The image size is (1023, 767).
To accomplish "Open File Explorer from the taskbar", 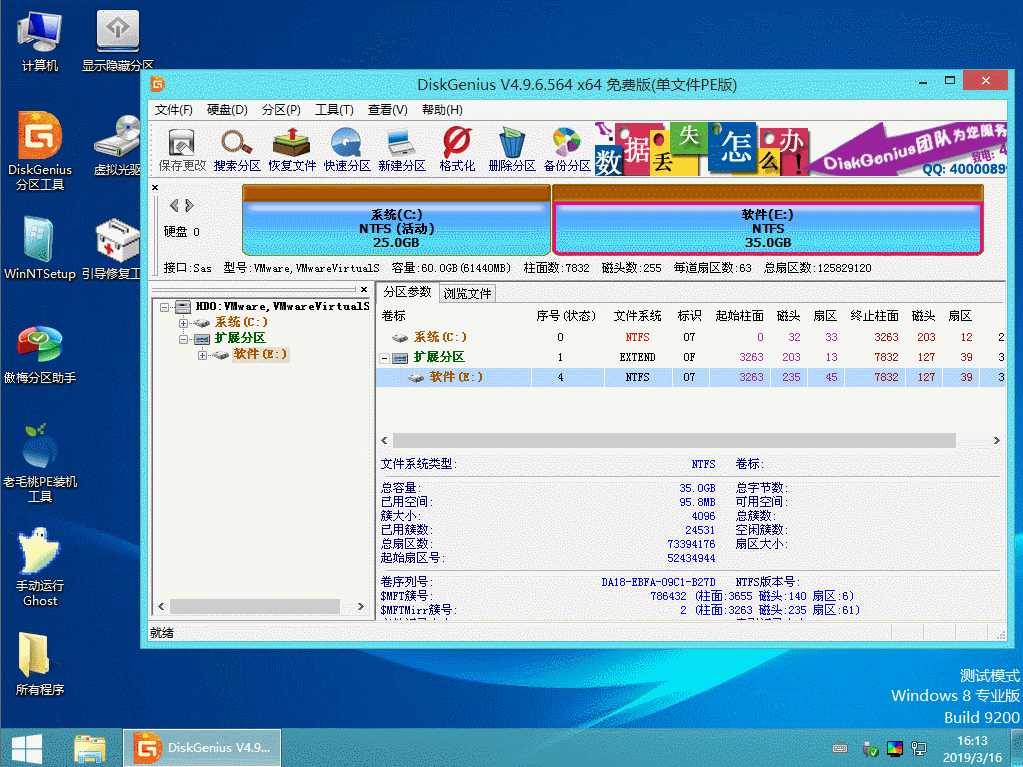I will coord(90,748).
